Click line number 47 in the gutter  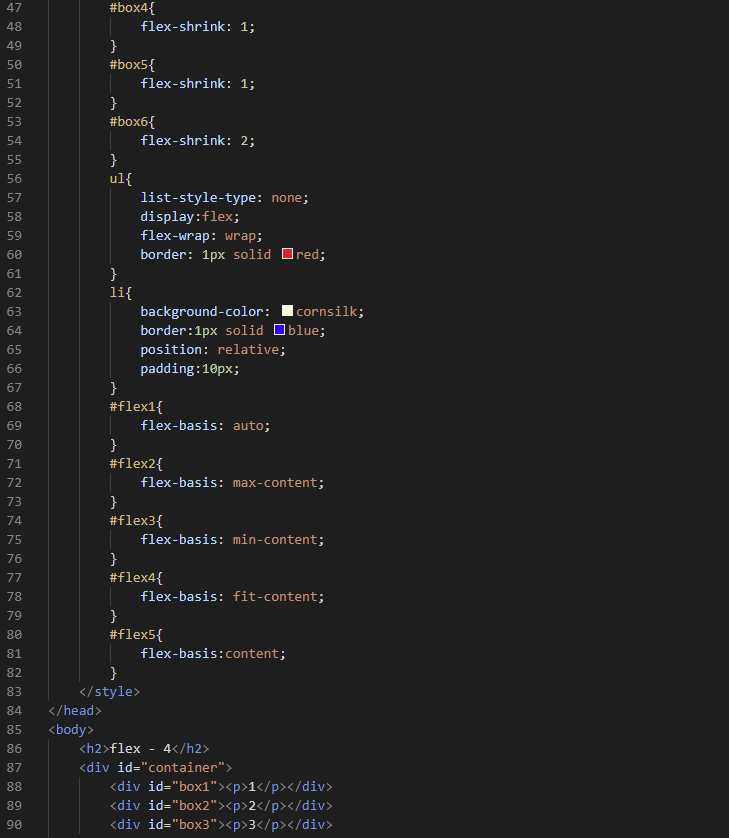14,7
